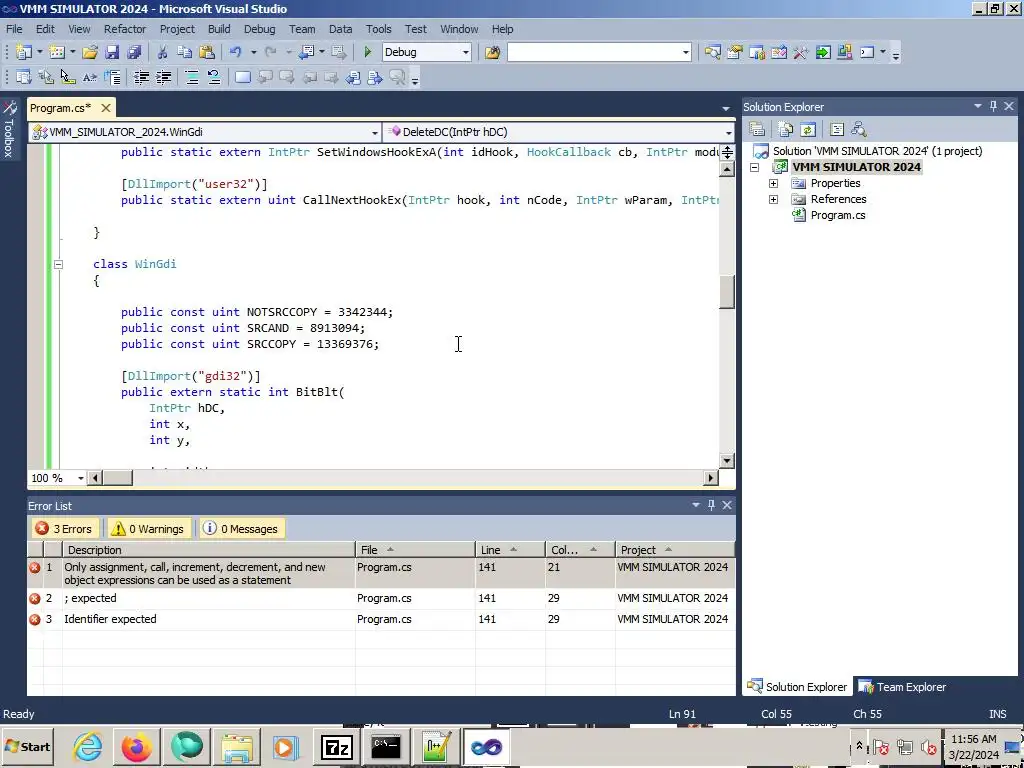Save Program.cs with the floppy disk icon
Image resolution: width=1024 pixels, height=768 pixels.
[112, 52]
